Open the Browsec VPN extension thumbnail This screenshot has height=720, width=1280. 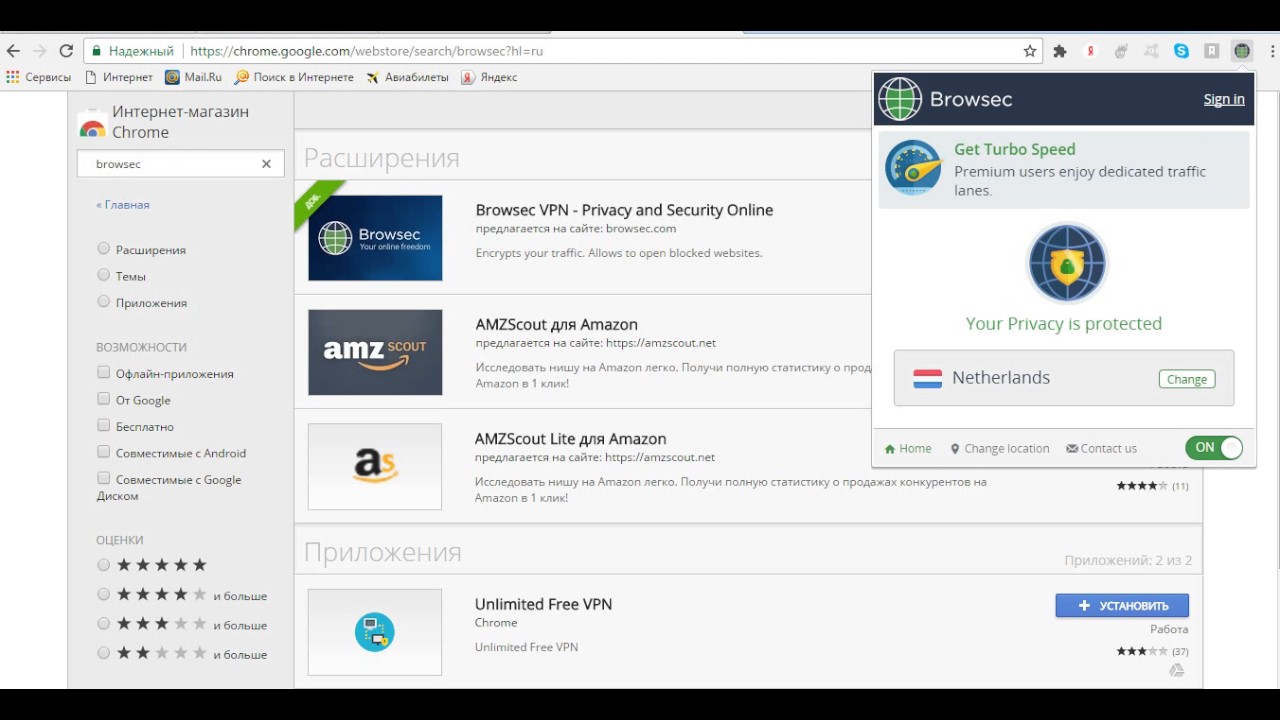click(375, 238)
